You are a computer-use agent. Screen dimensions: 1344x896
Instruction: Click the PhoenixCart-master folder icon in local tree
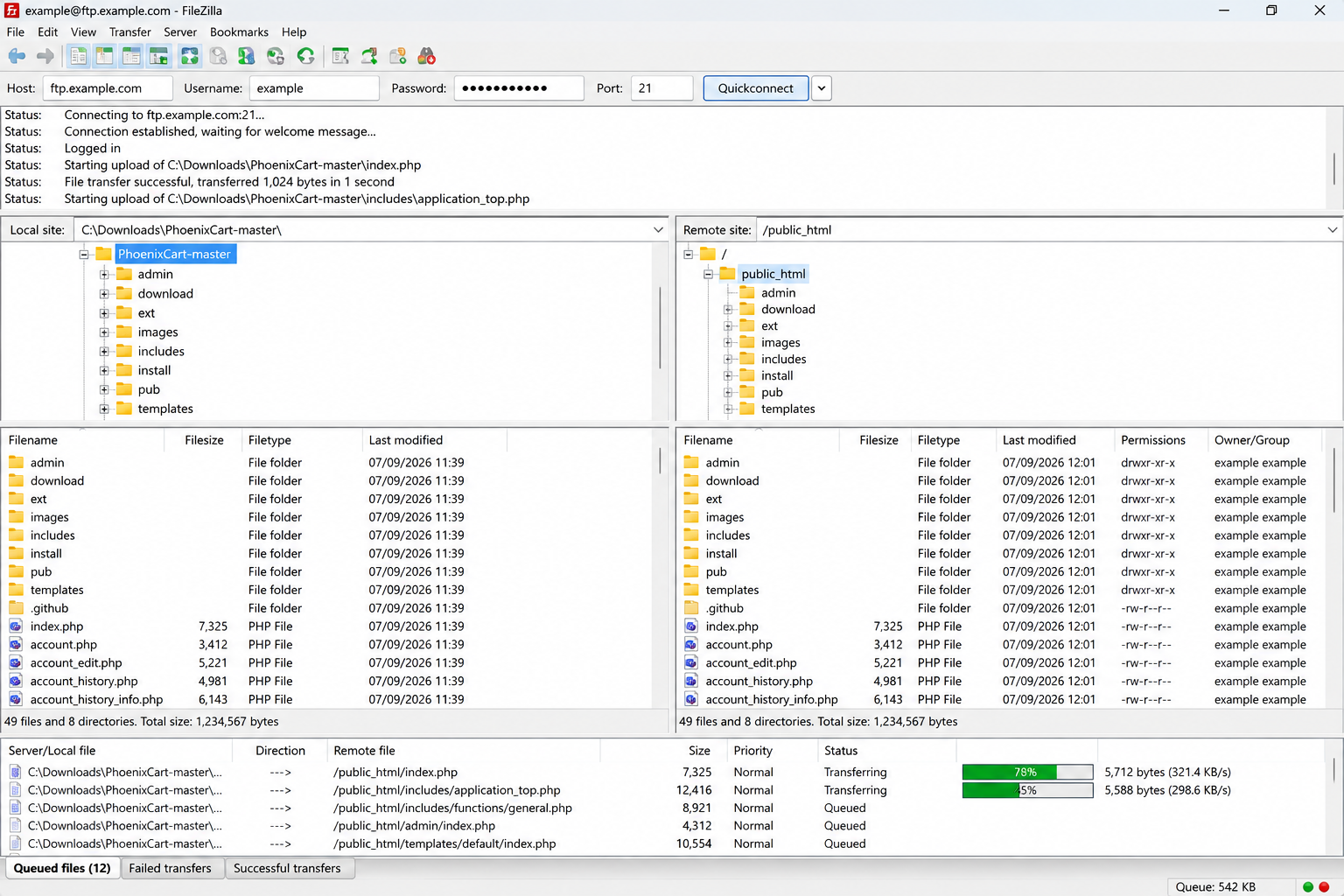pos(104,254)
